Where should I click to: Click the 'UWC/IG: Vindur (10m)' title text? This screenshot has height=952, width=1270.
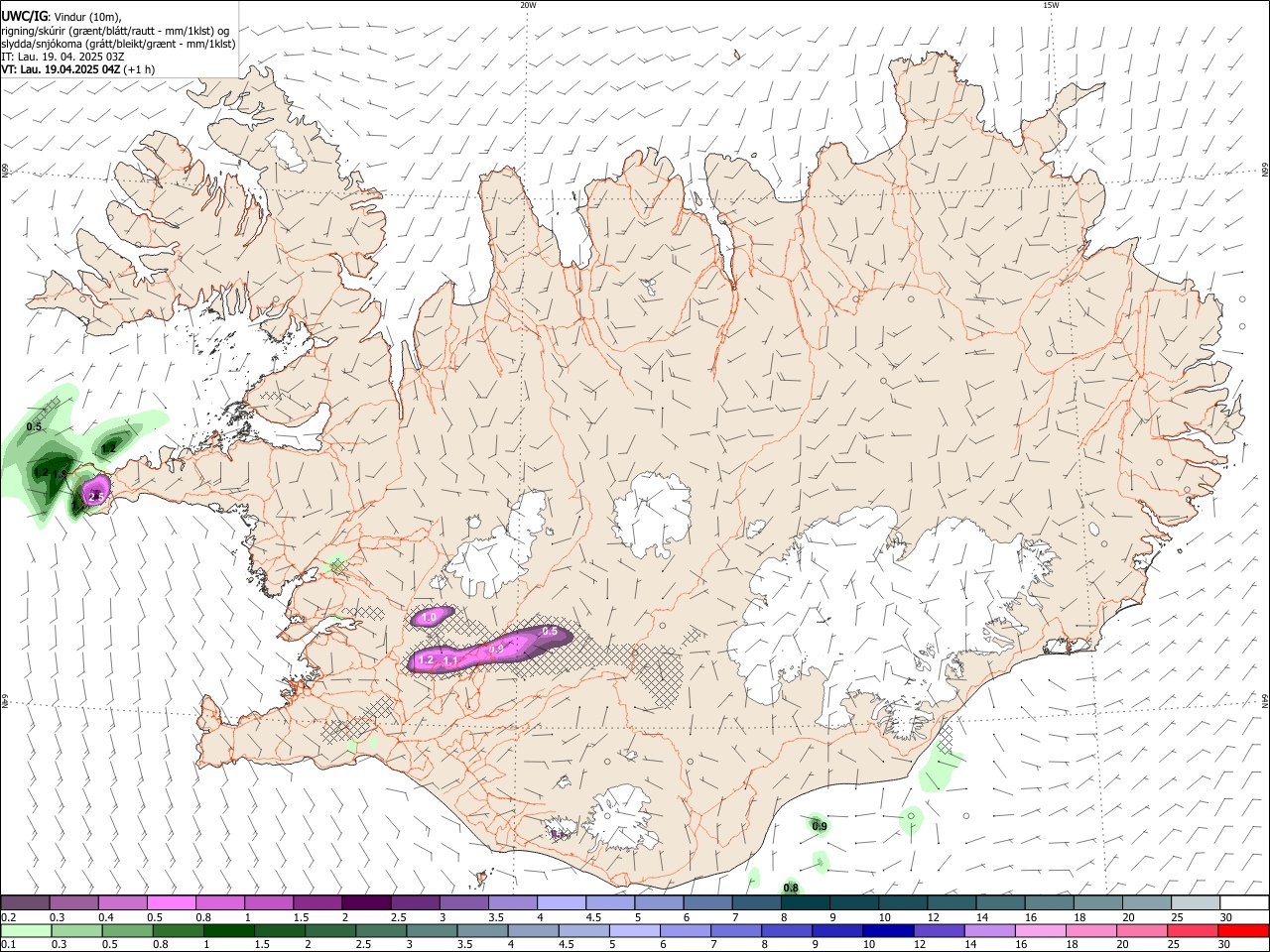61,17
